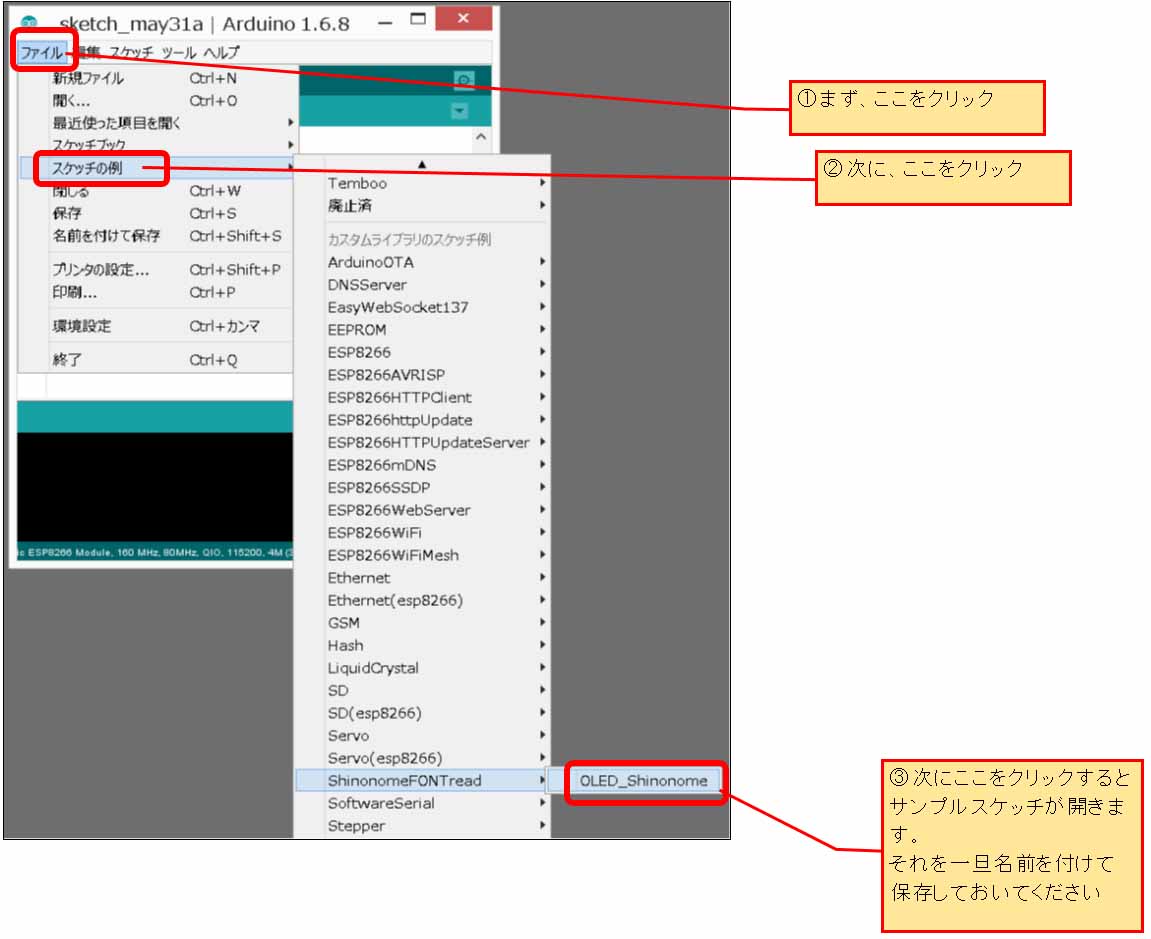Open SD(esp8266) examples entry
The height and width of the screenshot is (939, 1151).
coord(422,713)
